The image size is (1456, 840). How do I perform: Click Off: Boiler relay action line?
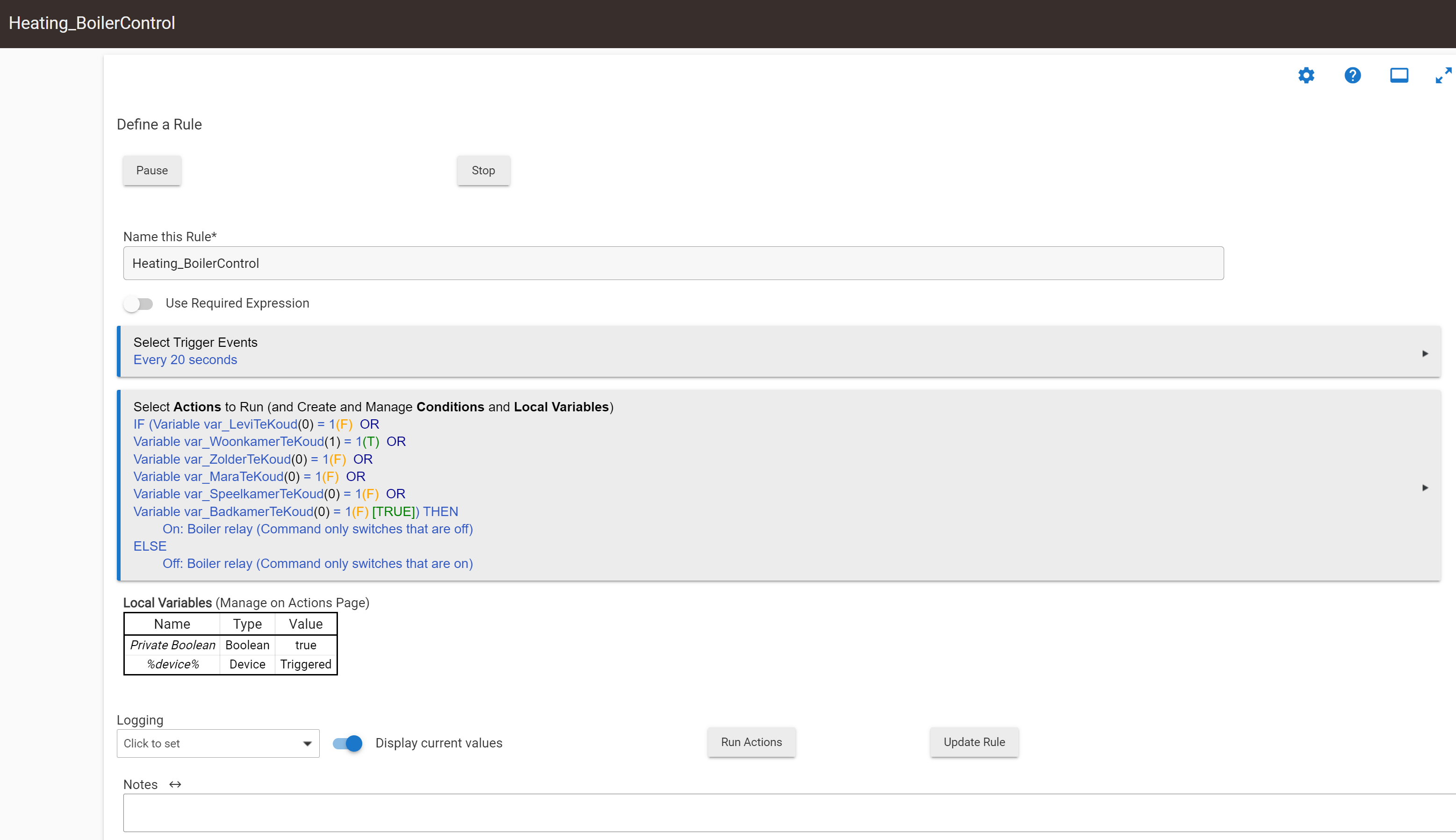click(x=317, y=564)
